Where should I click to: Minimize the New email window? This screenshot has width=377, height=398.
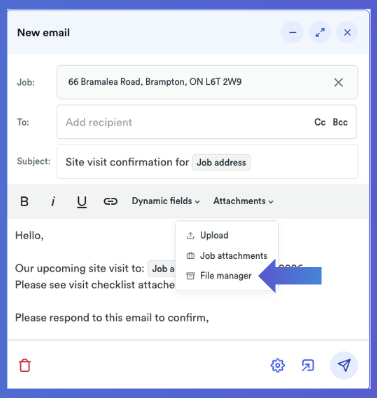(293, 32)
